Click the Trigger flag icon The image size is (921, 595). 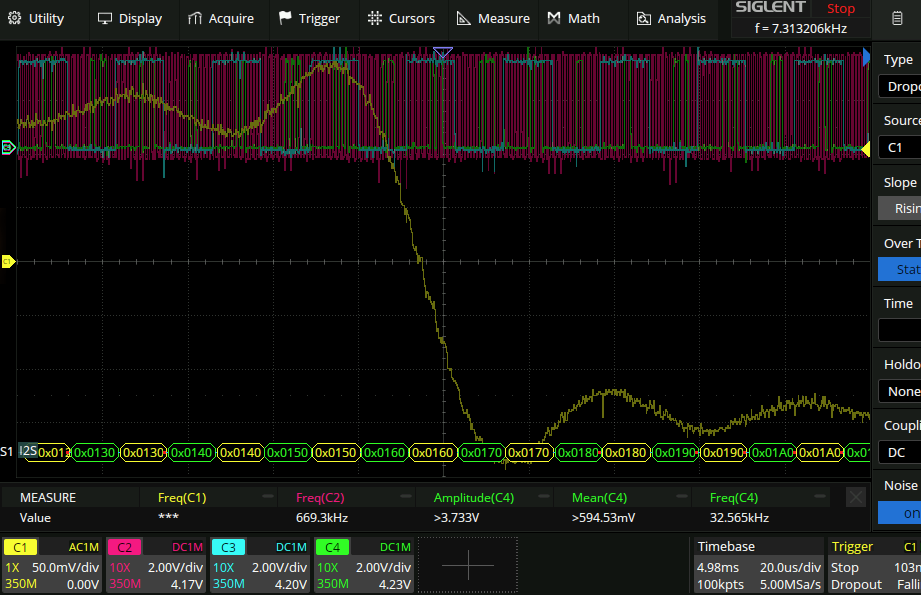tap(285, 18)
